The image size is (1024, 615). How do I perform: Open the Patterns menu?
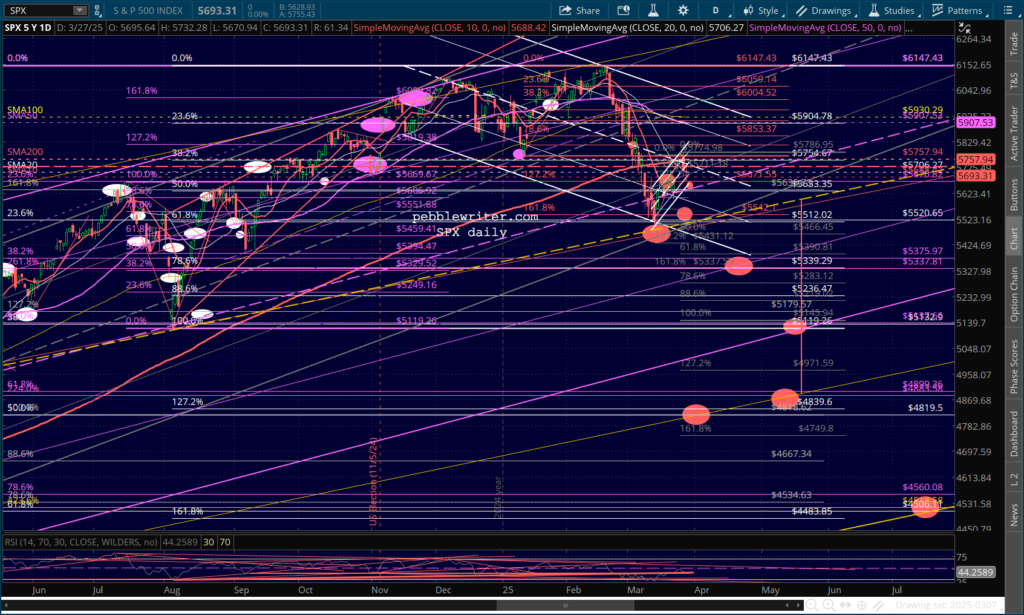coord(957,10)
